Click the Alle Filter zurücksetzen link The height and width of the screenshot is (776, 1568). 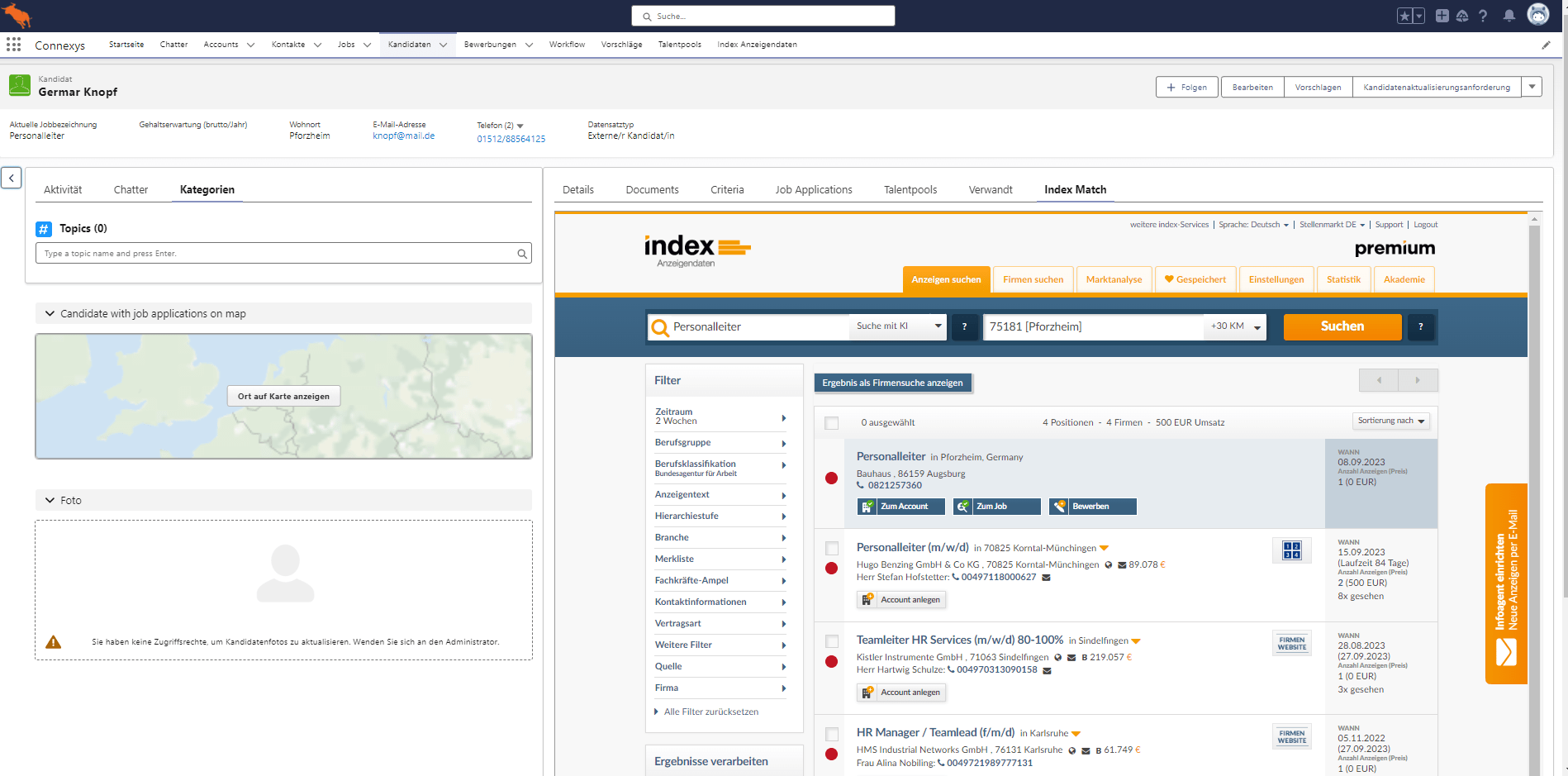710,712
